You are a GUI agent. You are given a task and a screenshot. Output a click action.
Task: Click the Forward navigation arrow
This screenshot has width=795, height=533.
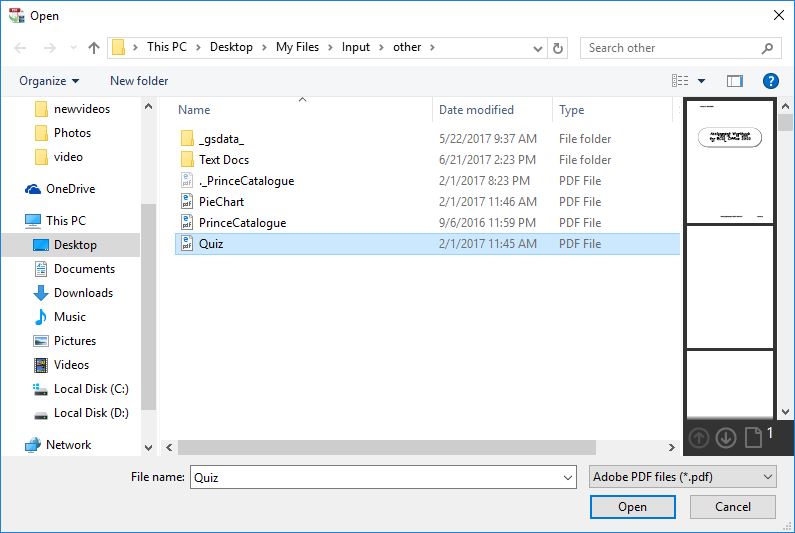point(50,48)
